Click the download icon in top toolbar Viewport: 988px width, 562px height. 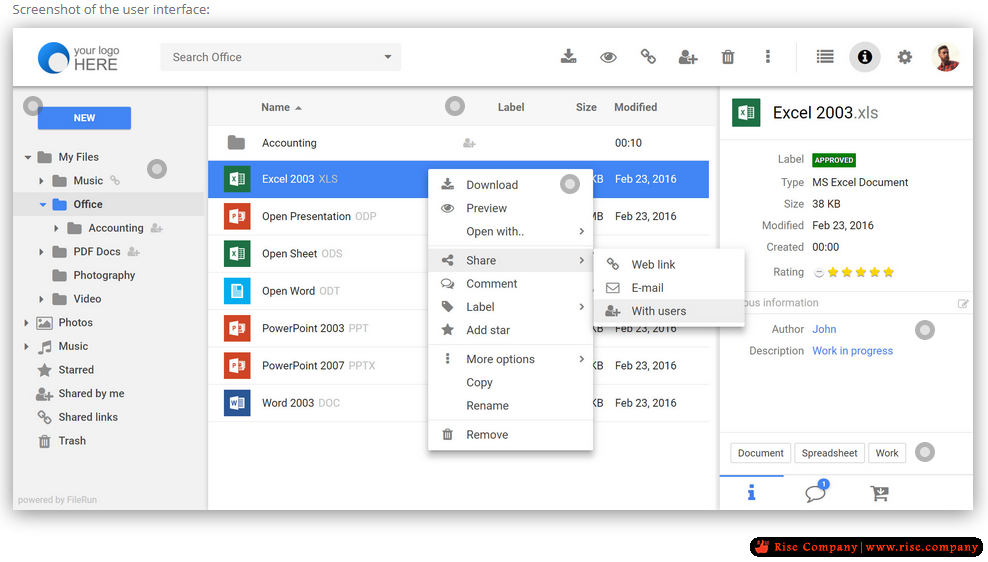tap(568, 57)
